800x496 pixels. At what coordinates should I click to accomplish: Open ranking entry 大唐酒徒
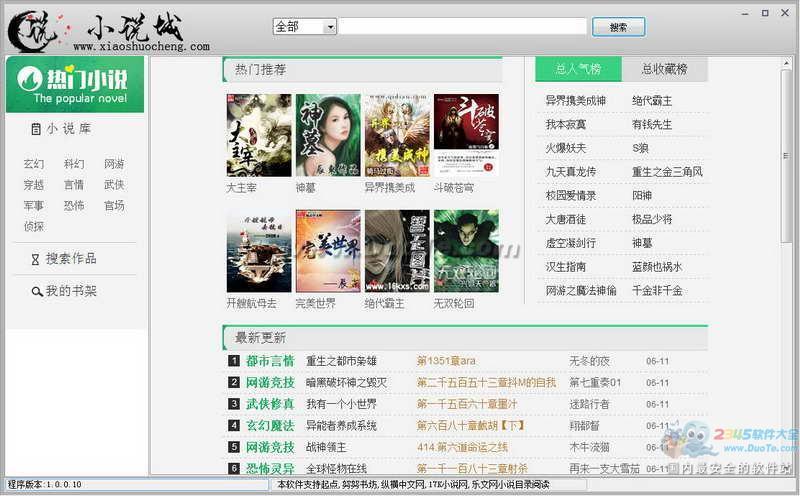[566, 219]
